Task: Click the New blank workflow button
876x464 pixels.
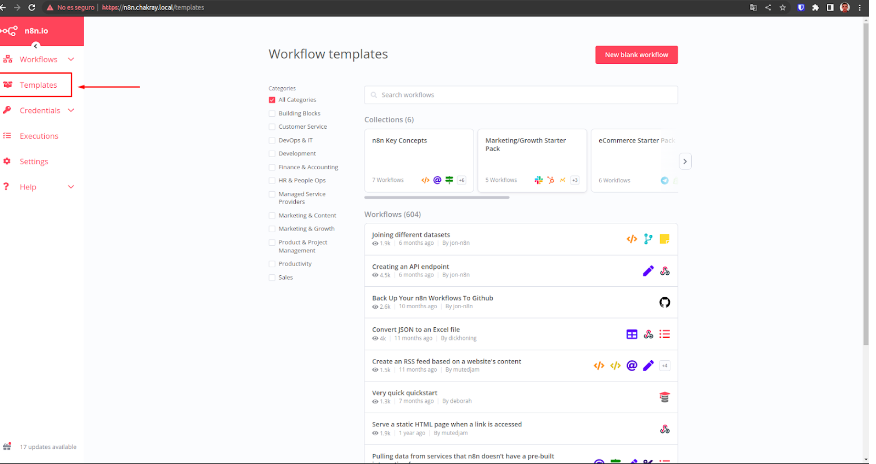Action: pyautogui.click(x=635, y=54)
